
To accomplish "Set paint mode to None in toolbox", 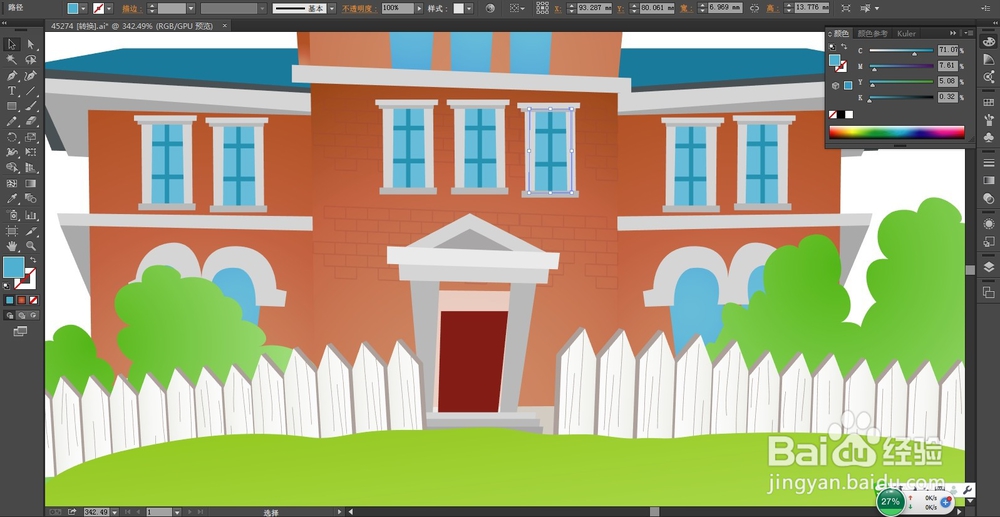I will (33, 300).
